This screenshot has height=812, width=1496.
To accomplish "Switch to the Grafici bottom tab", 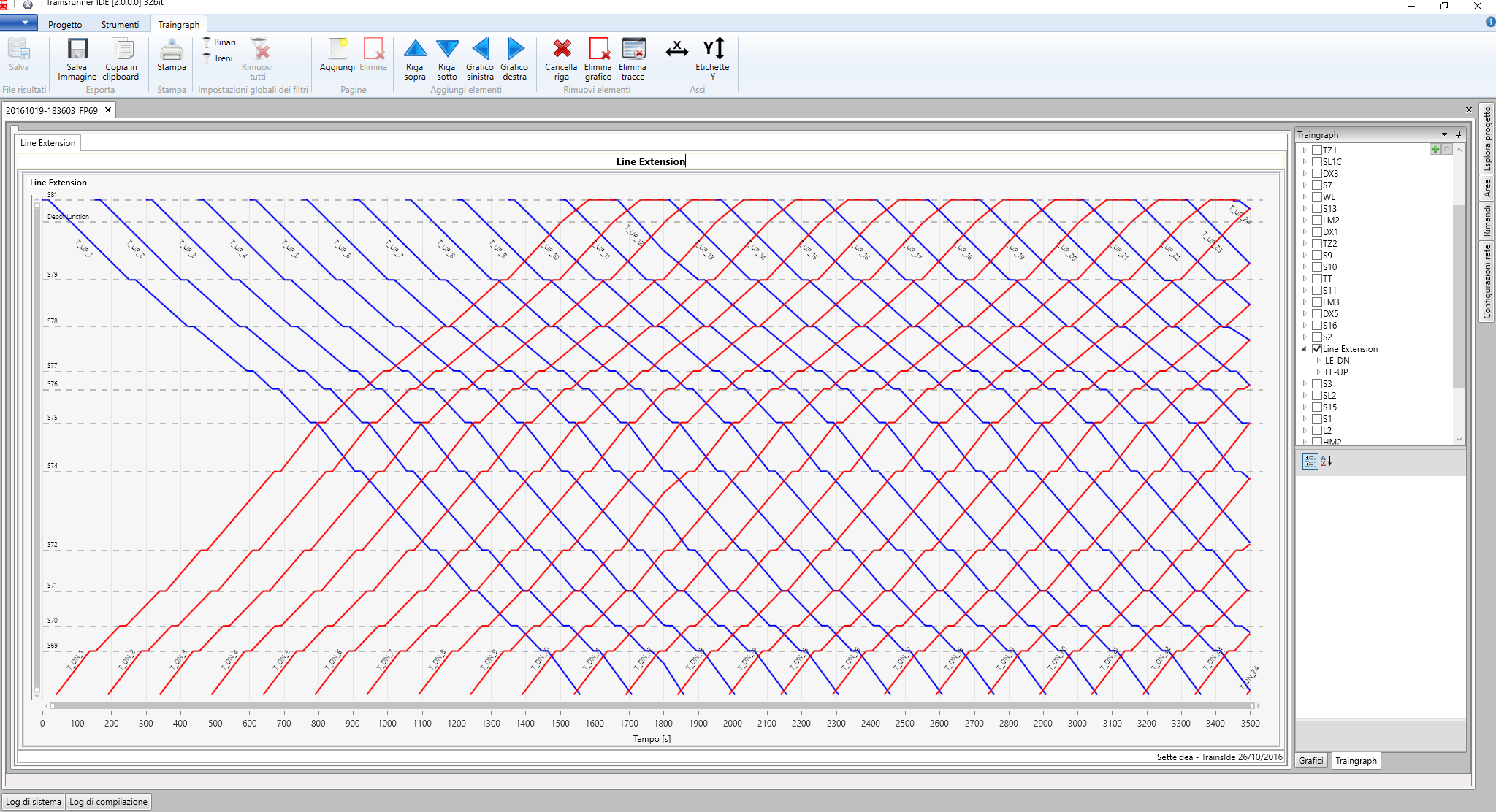I will pyautogui.click(x=1310, y=760).
